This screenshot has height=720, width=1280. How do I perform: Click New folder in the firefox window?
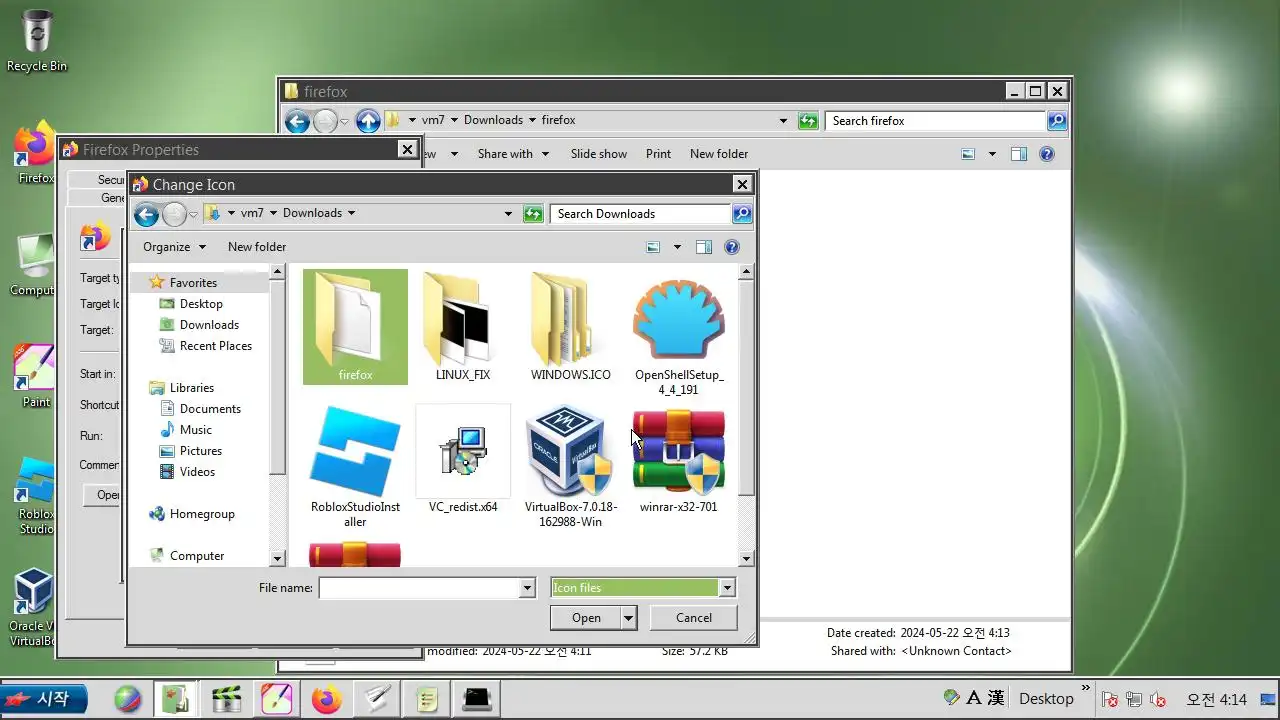[x=719, y=154]
